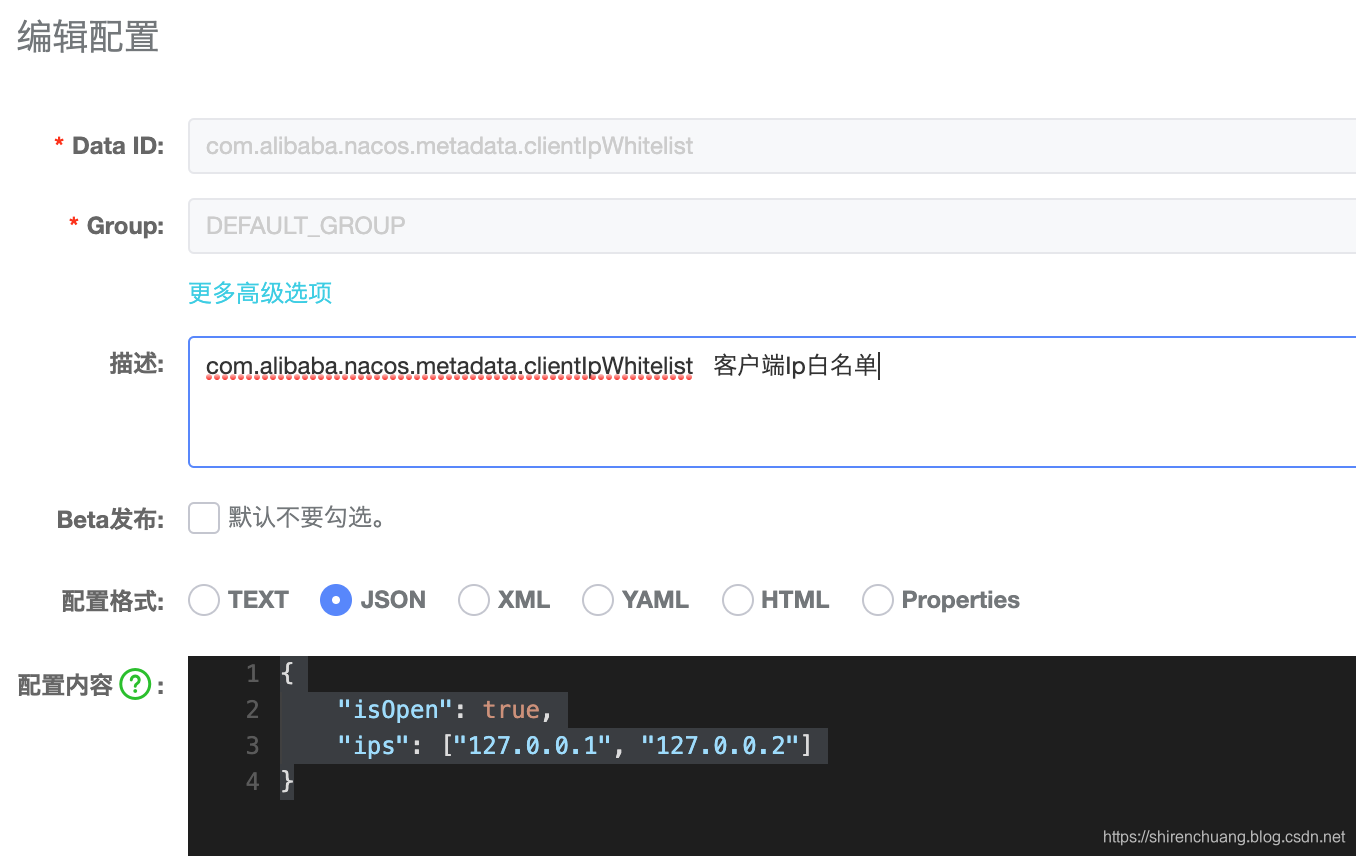Choose the Properties format radio button
The image size is (1356, 856).
point(878,600)
